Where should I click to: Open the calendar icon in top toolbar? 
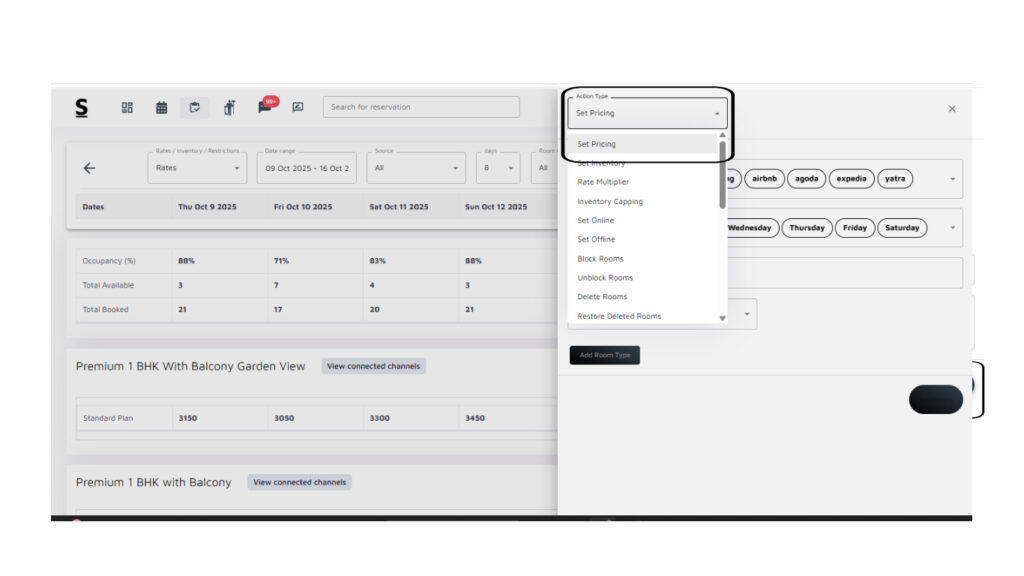[x=161, y=108]
